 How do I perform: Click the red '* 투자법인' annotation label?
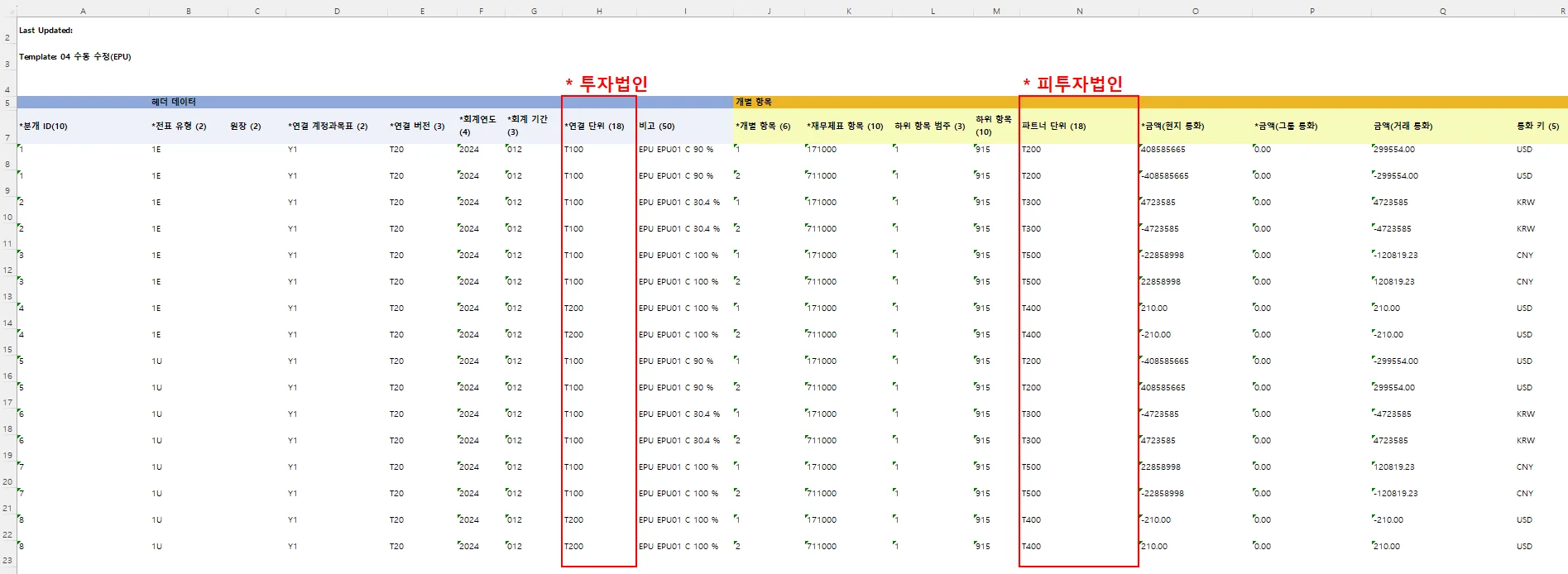[607, 84]
